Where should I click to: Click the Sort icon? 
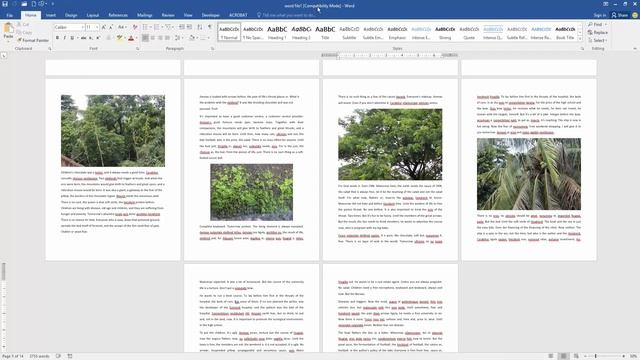(x=200, y=27)
